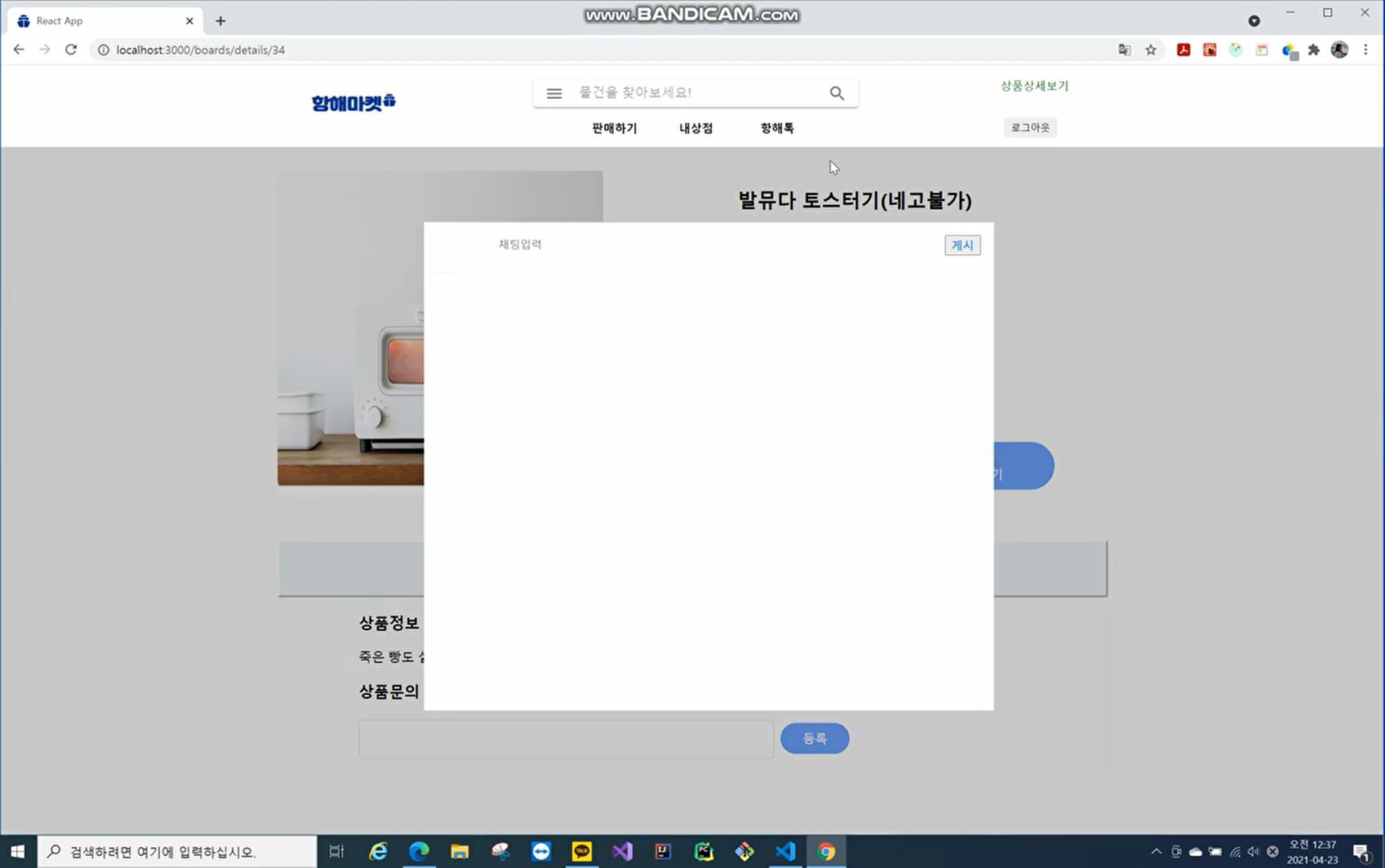The height and width of the screenshot is (868, 1385).
Task: Click the 로그아웃 button
Action: (x=1030, y=127)
